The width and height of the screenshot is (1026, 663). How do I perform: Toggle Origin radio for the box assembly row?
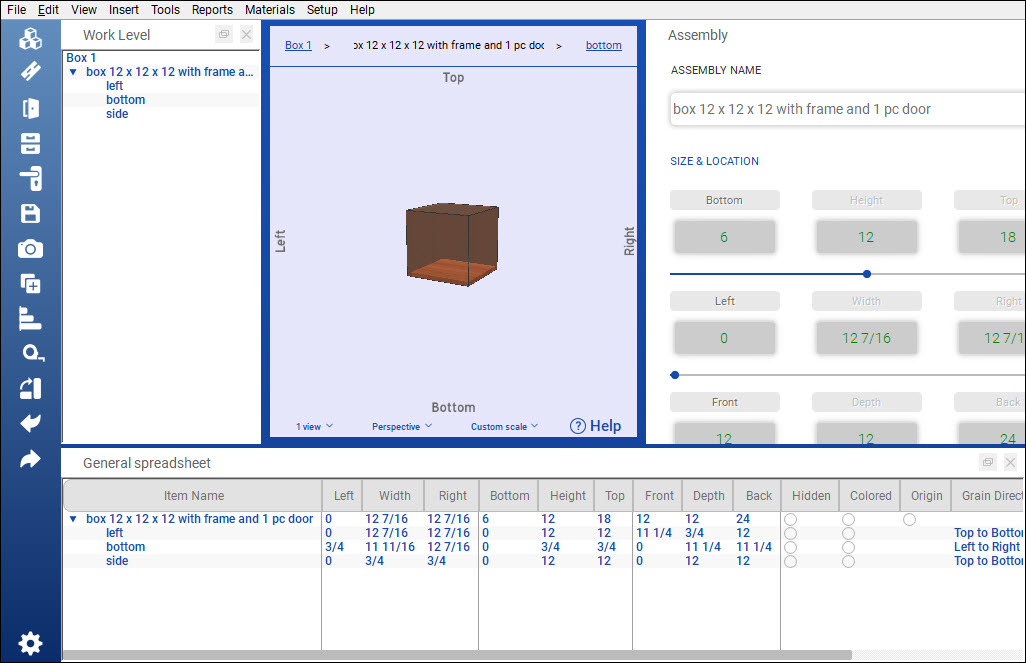pyautogui.click(x=909, y=520)
